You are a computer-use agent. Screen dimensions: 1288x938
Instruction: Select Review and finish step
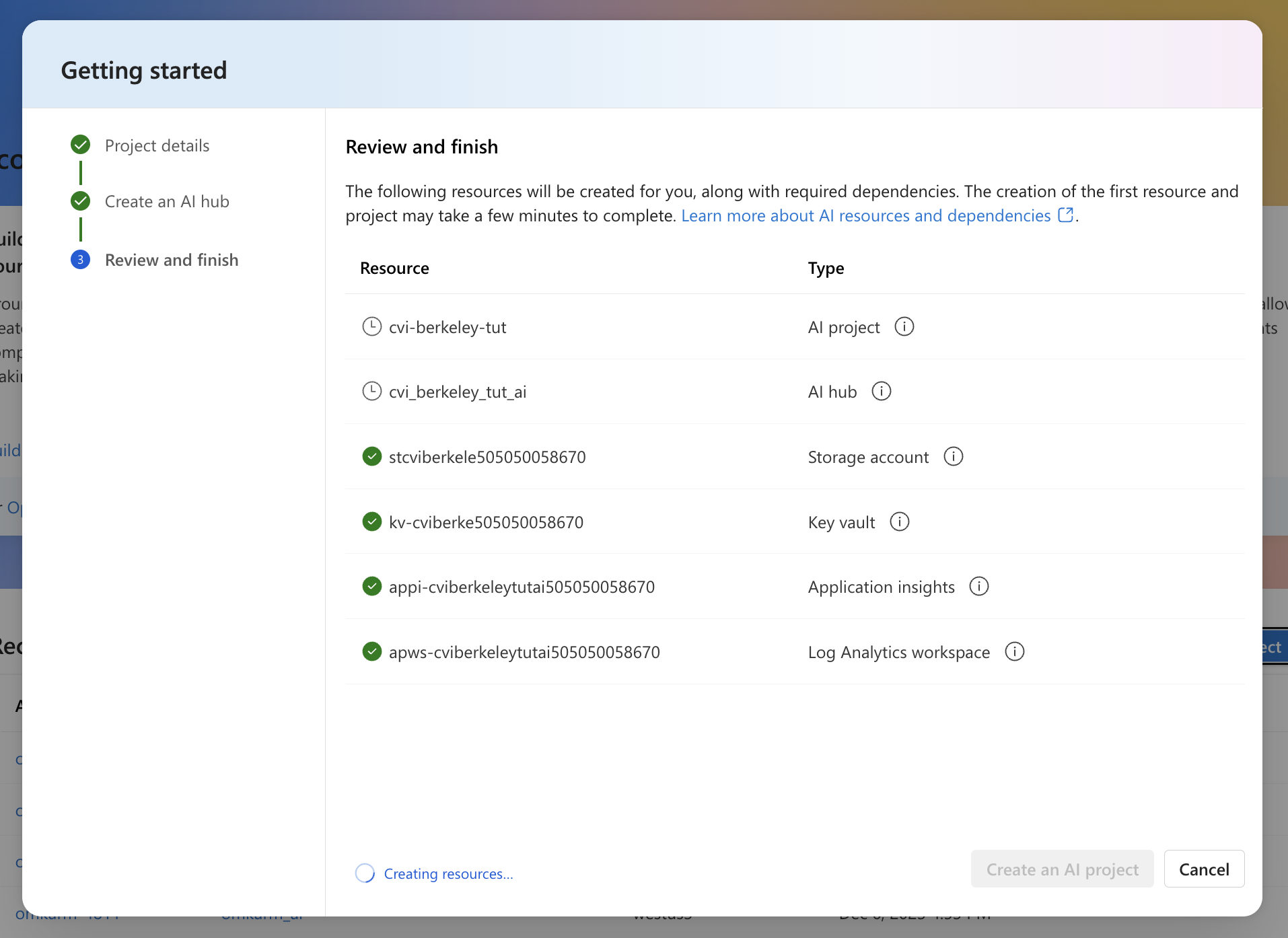[172, 260]
